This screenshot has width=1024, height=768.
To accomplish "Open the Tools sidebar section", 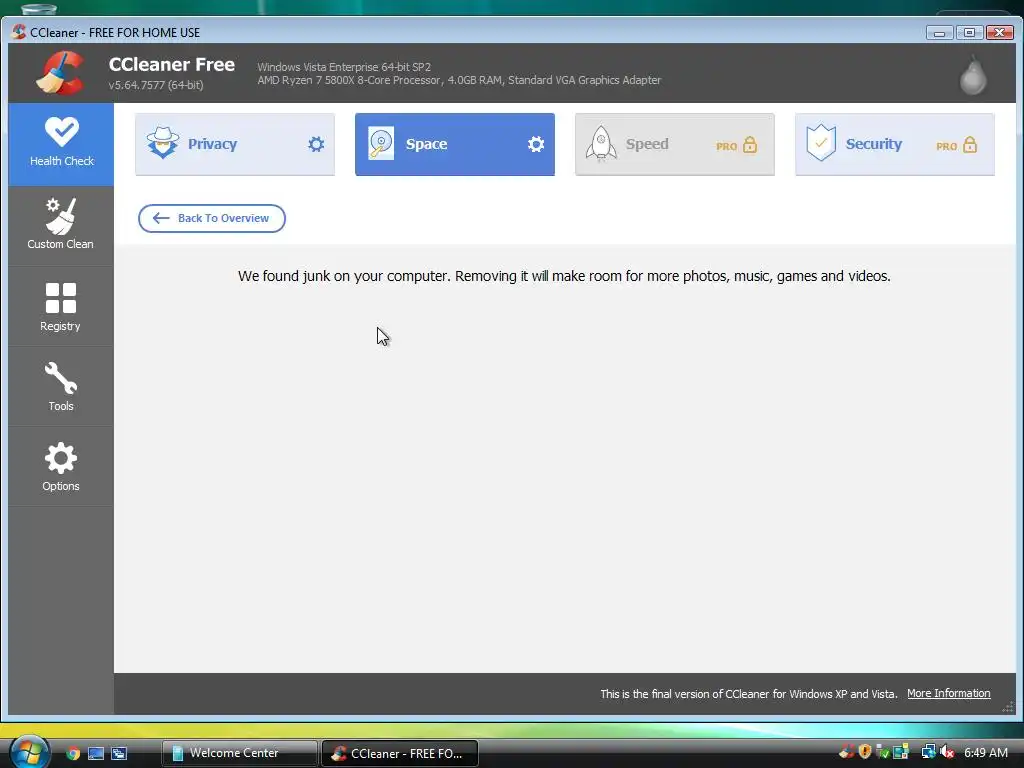I will (61, 387).
